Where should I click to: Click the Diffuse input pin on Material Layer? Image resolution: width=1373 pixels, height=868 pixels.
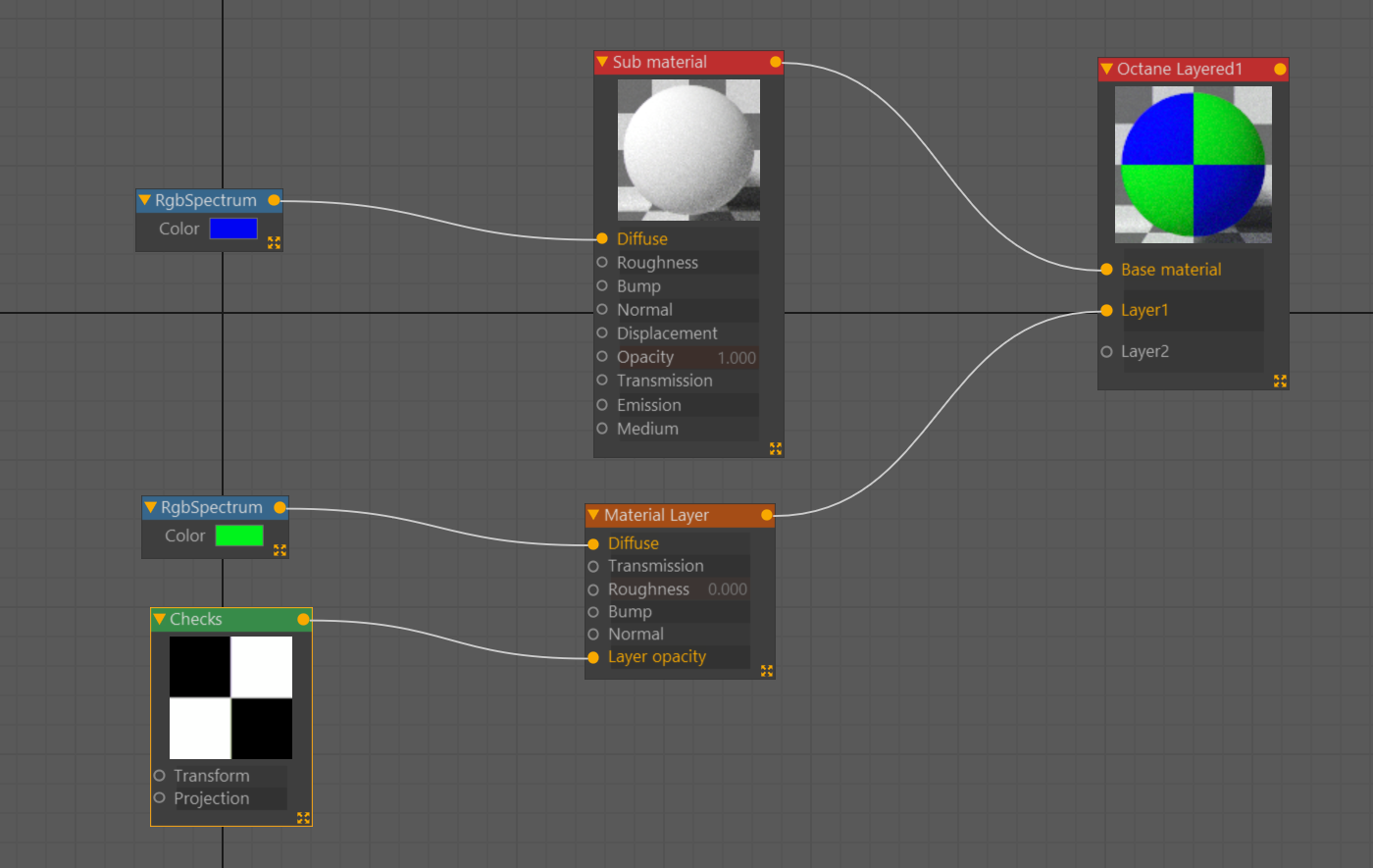[x=593, y=543]
